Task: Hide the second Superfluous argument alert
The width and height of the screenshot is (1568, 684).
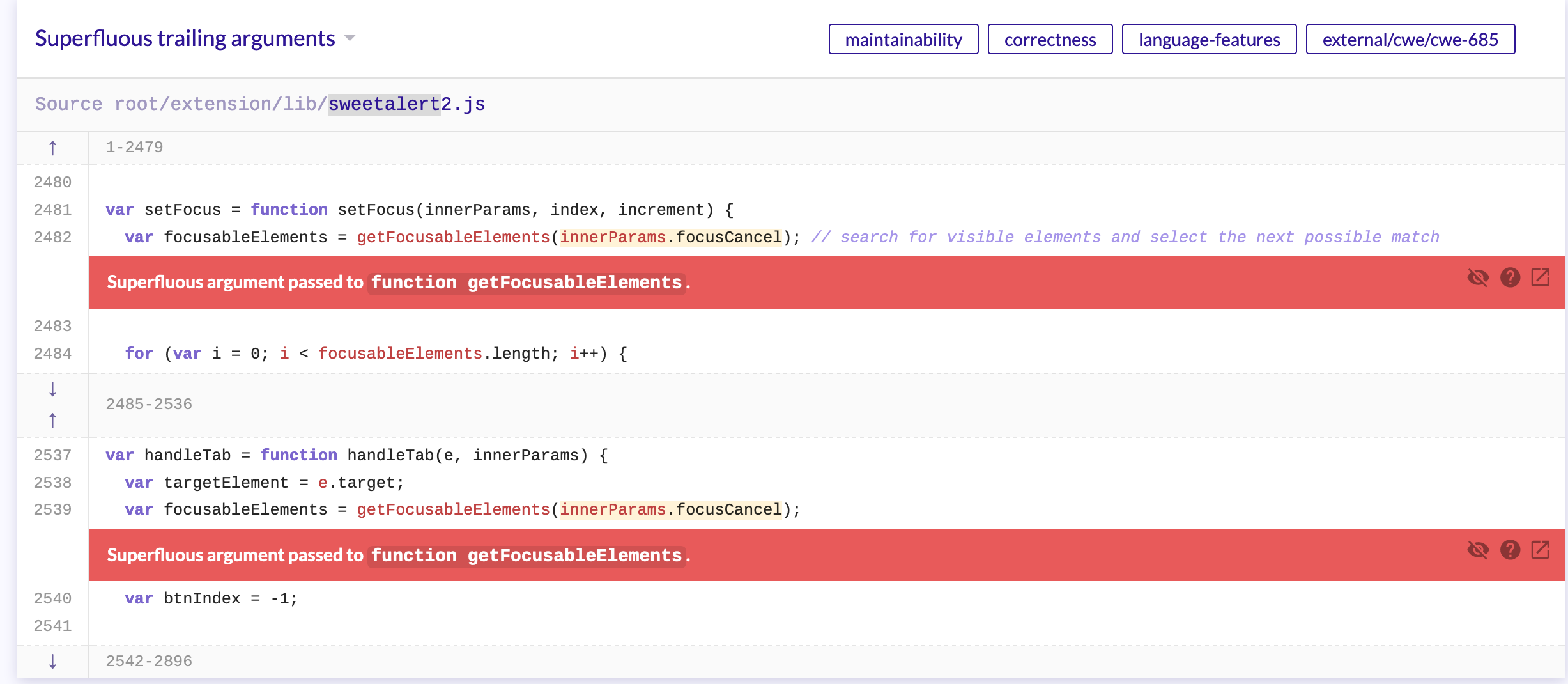Action: coord(1480,550)
